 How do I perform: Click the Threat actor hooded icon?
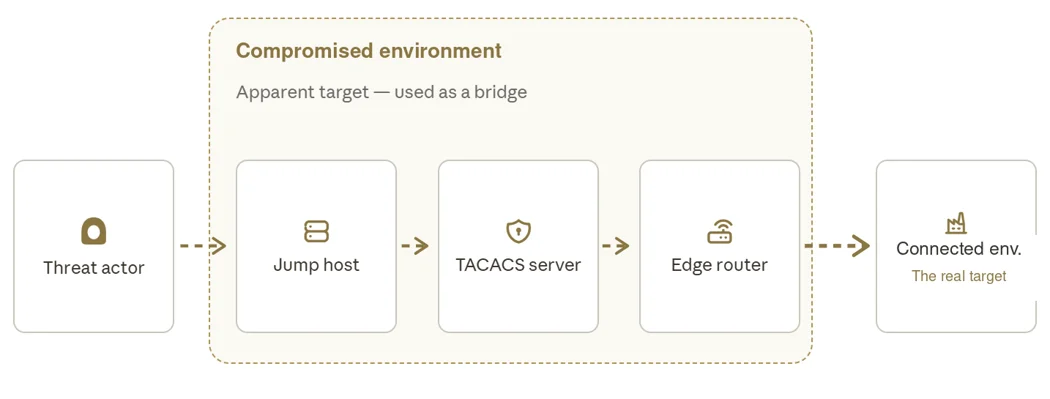tap(94, 231)
